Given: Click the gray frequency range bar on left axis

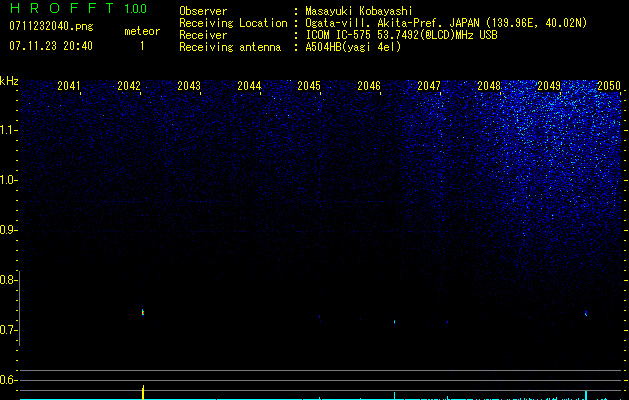Looking at the screenshot, I should point(19,309).
